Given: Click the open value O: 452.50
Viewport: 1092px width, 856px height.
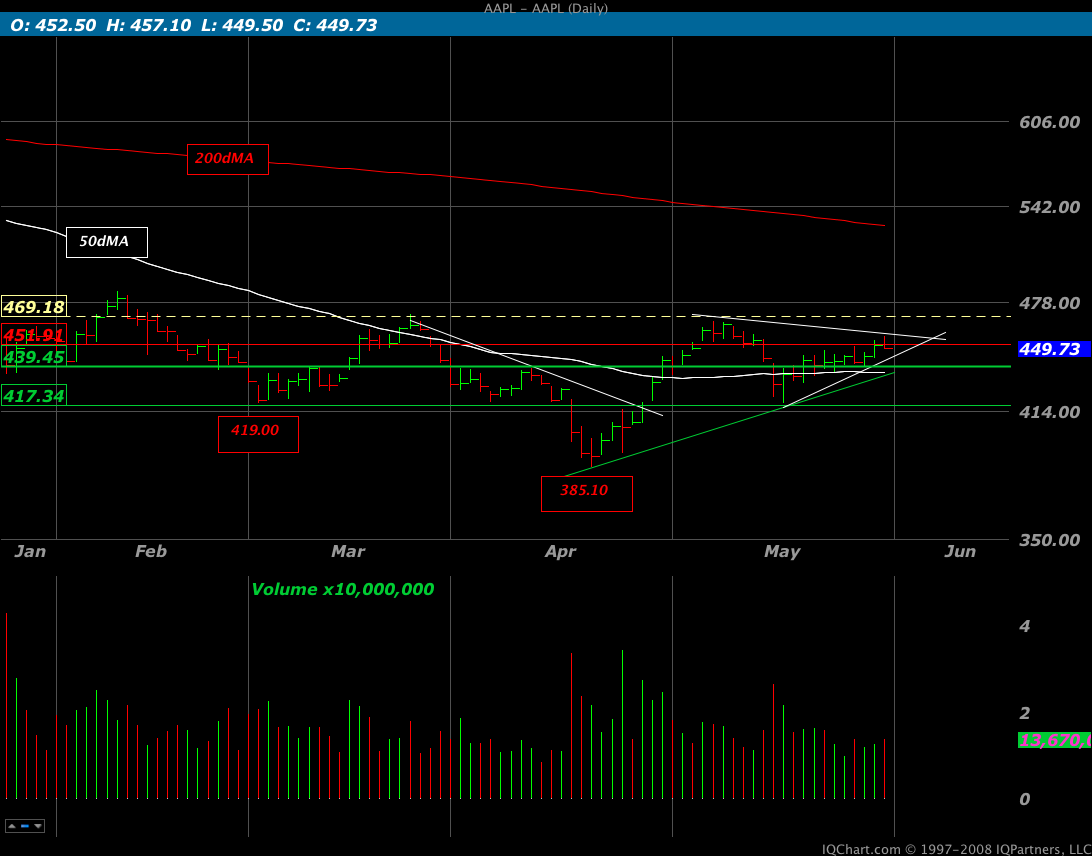Looking at the screenshot, I should 53,26.
